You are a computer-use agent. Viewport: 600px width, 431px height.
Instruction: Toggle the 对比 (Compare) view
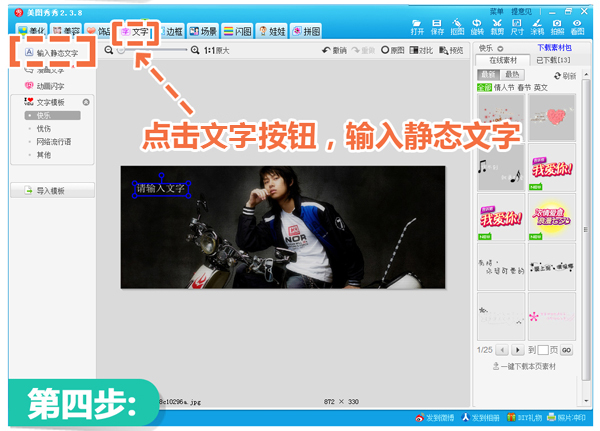click(x=422, y=50)
